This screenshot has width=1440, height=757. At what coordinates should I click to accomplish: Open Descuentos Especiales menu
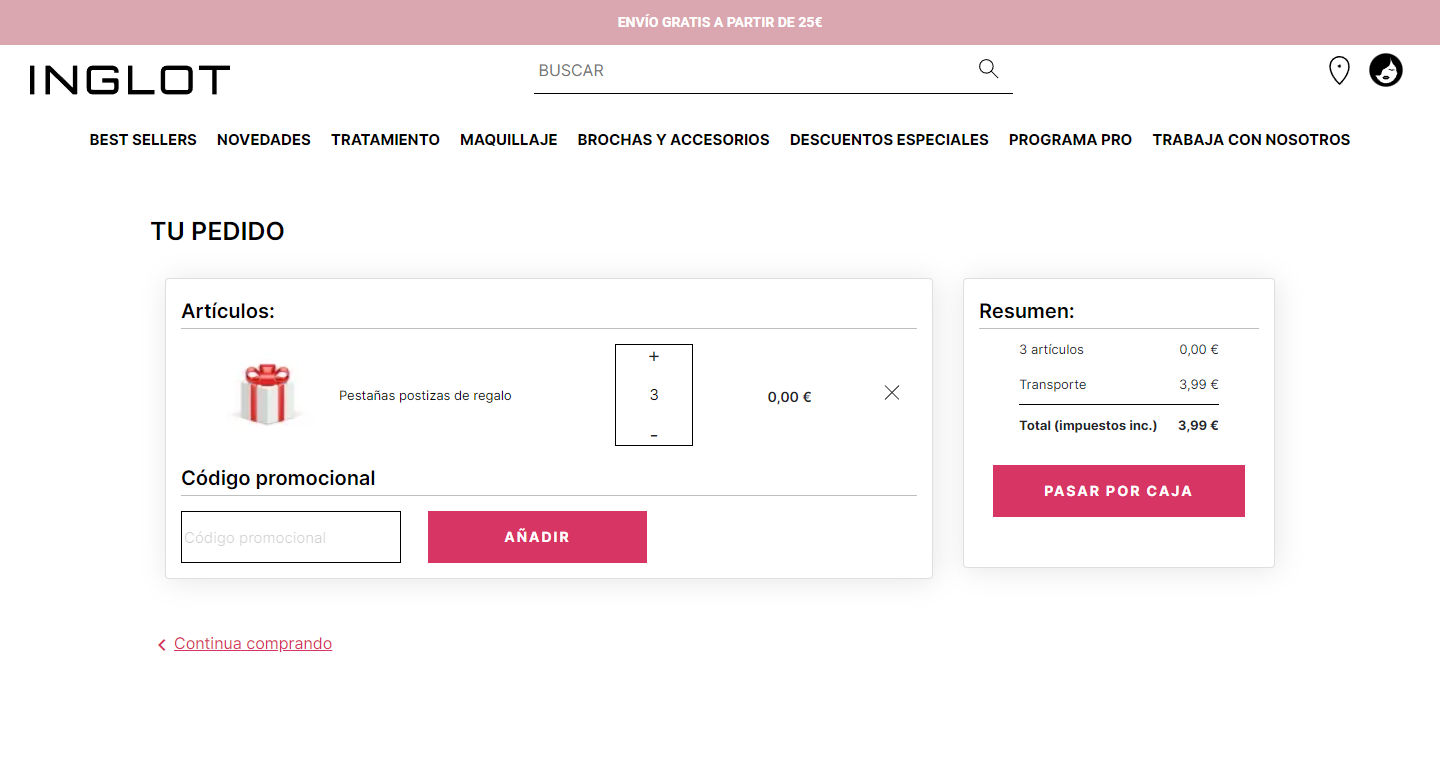point(889,140)
